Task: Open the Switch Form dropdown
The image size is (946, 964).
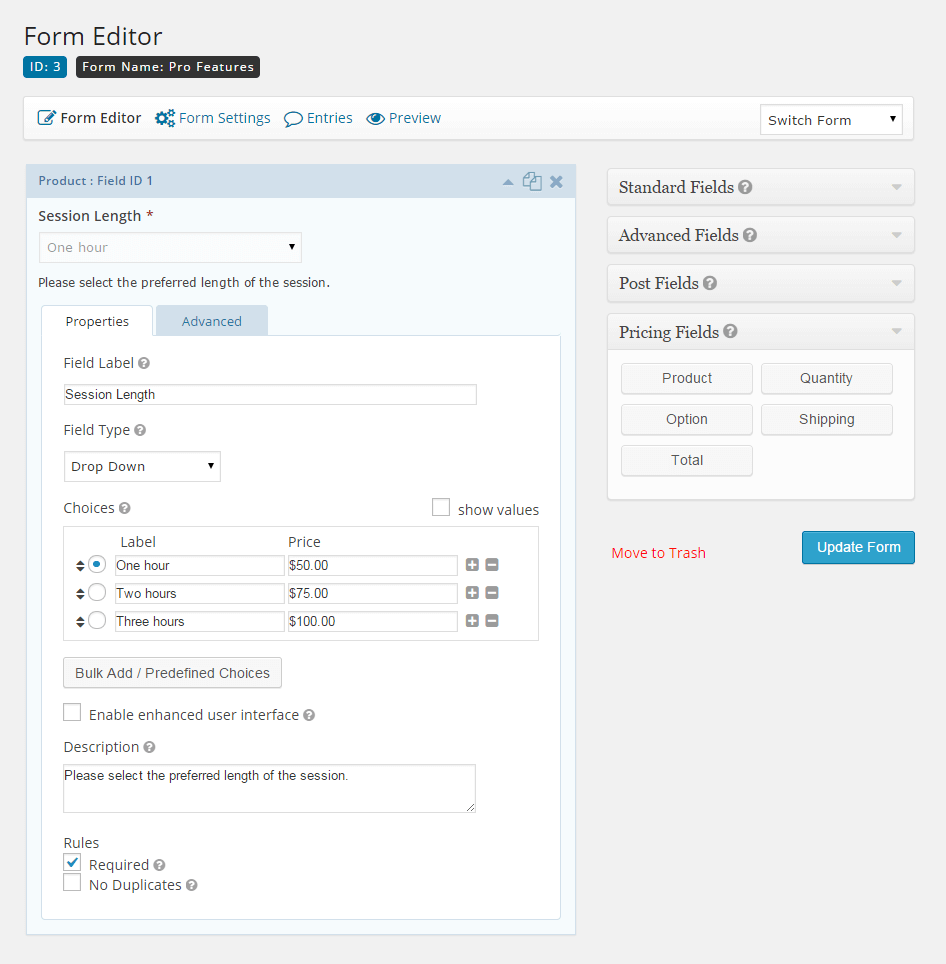Action: coord(831,120)
